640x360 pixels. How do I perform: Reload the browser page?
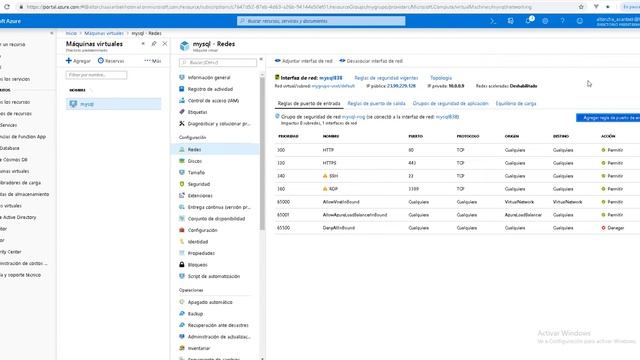[7, 7]
